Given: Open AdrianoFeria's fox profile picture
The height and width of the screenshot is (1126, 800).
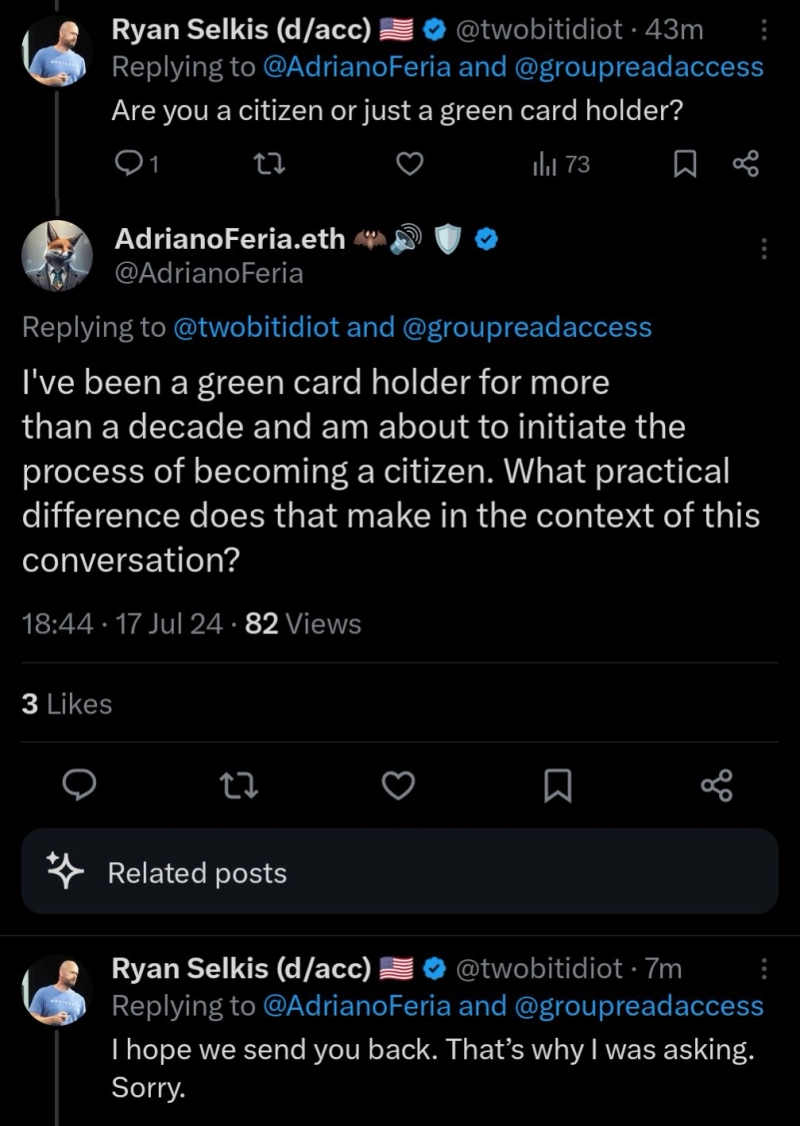Looking at the screenshot, I should pos(57,256).
